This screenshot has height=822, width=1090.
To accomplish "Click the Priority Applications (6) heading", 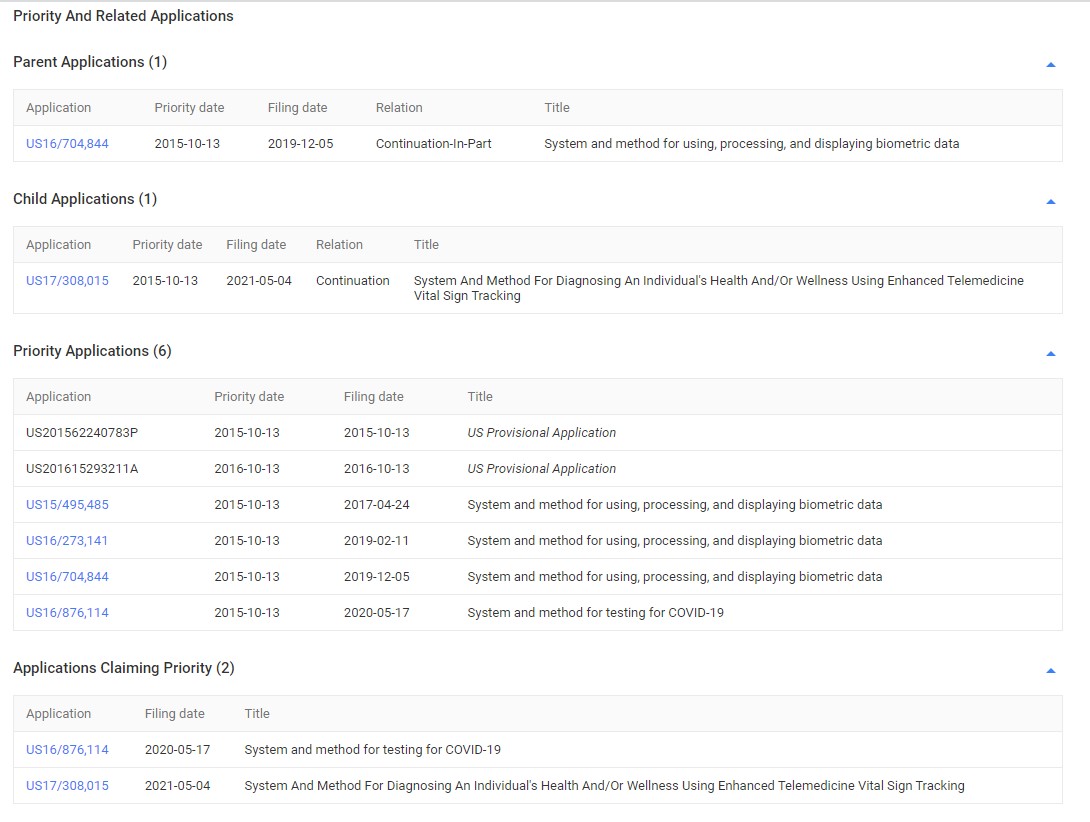I will [x=92, y=351].
